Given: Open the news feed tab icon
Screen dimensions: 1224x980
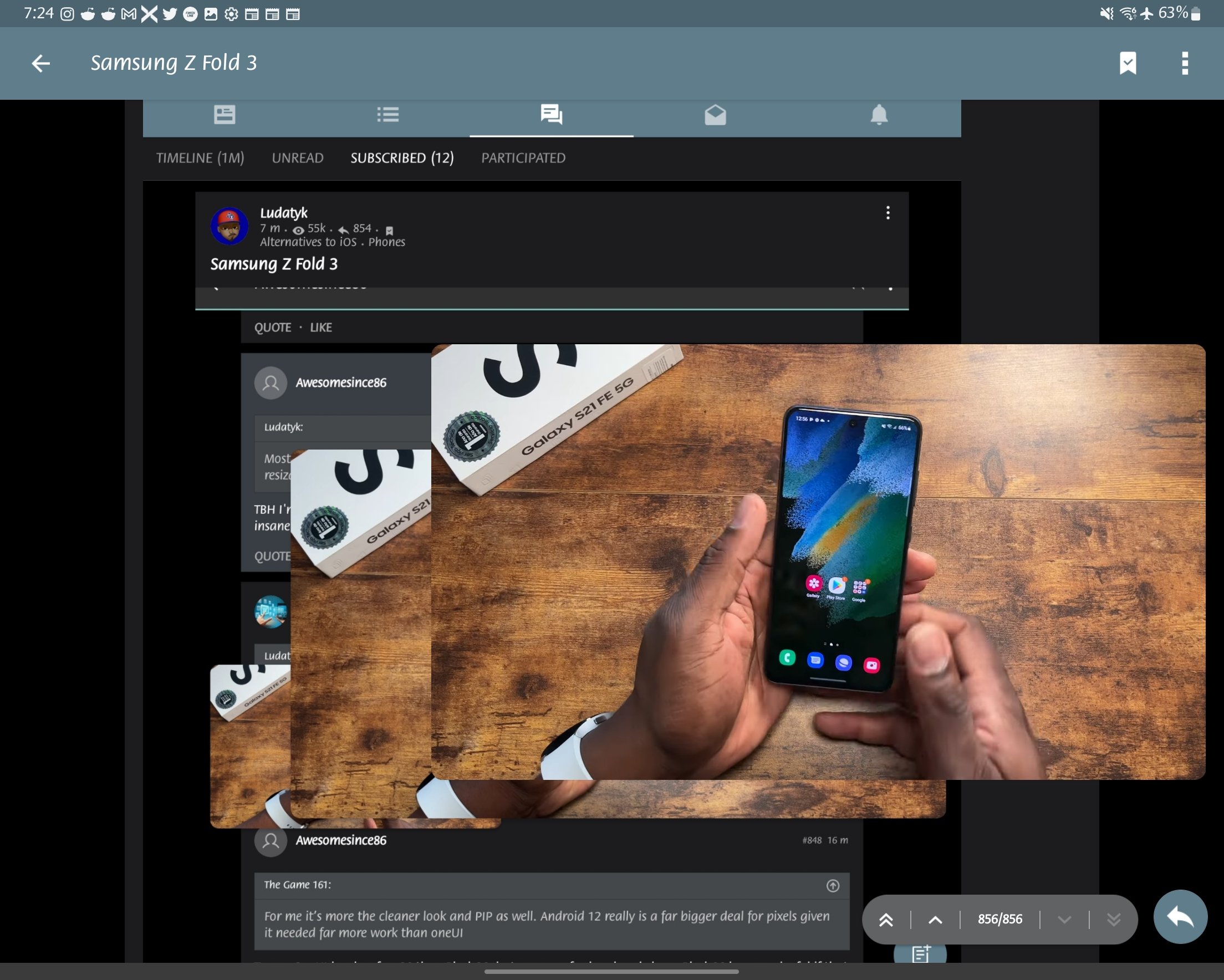Looking at the screenshot, I should 225,115.
